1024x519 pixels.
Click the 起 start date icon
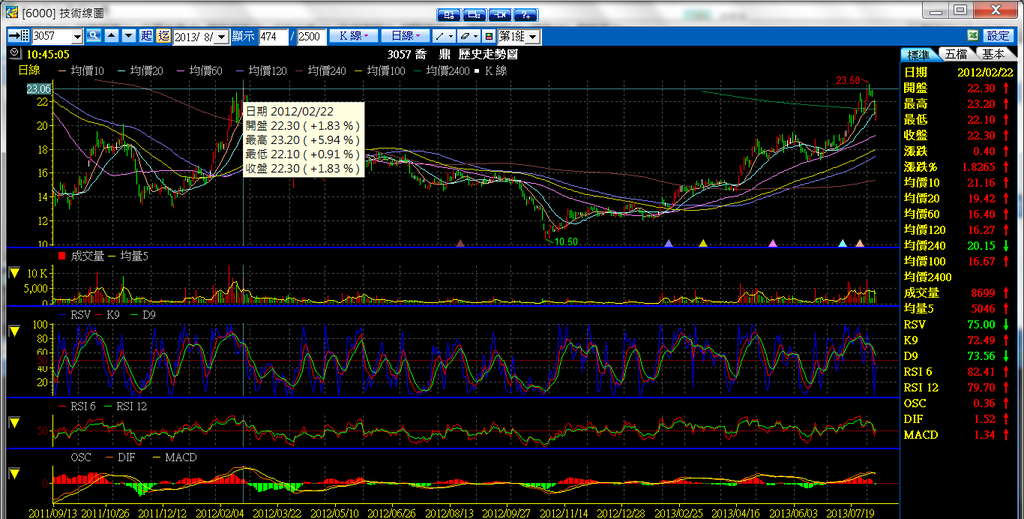pos(146,35)
